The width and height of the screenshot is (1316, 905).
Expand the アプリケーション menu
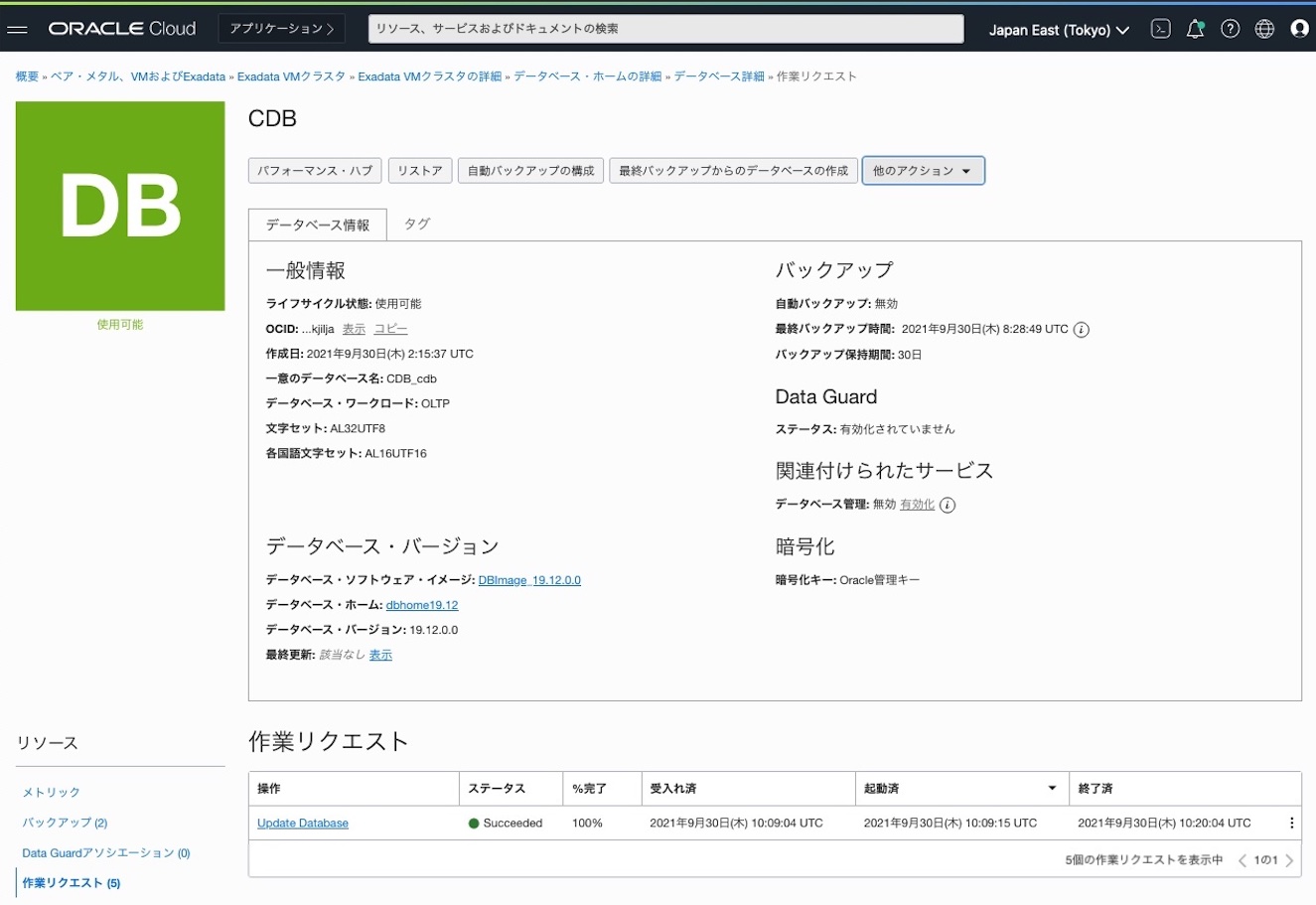pos(282,29)
